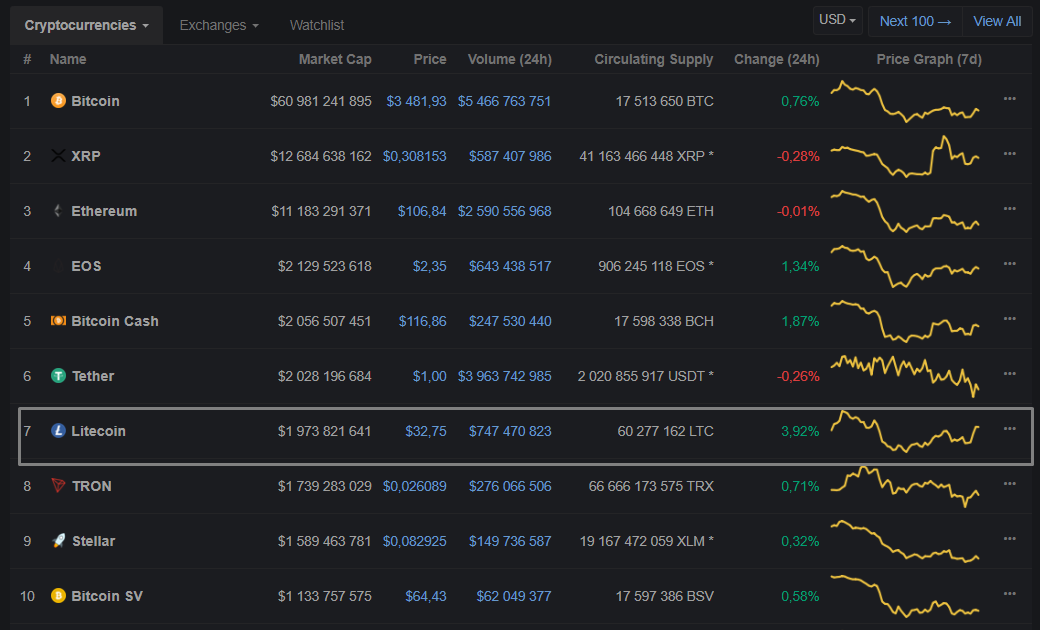Click XRP price $0,308153
Screen dimensions: 1040x630
click(415, 156)
